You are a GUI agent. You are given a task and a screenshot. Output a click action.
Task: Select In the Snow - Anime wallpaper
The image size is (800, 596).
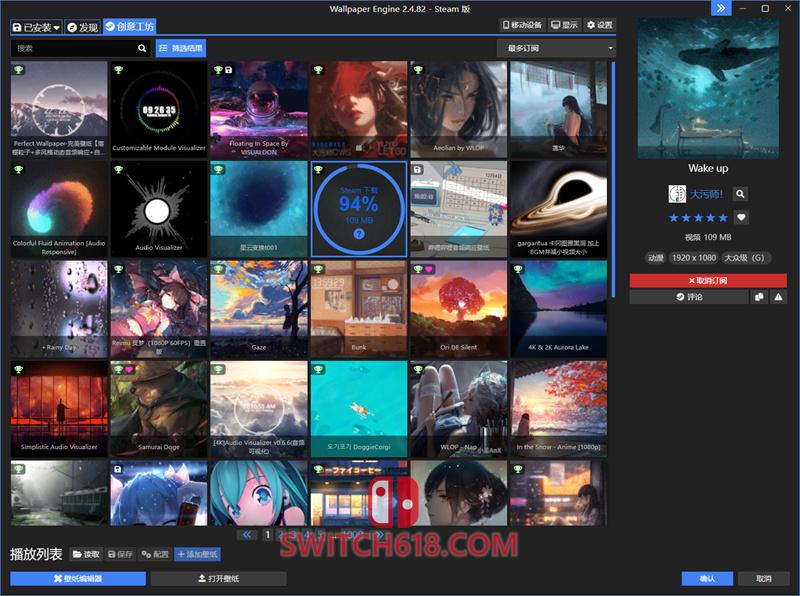[558, 408]
